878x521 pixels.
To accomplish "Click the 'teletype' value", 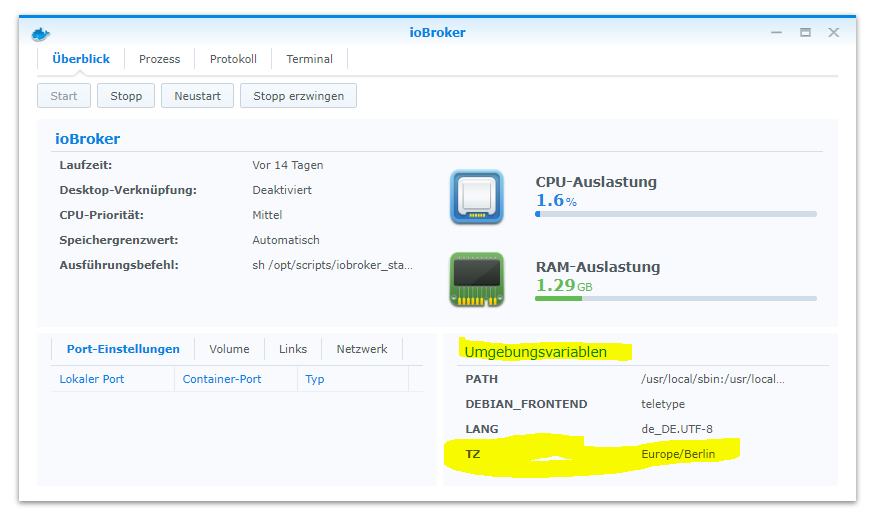I will point(663,404).
